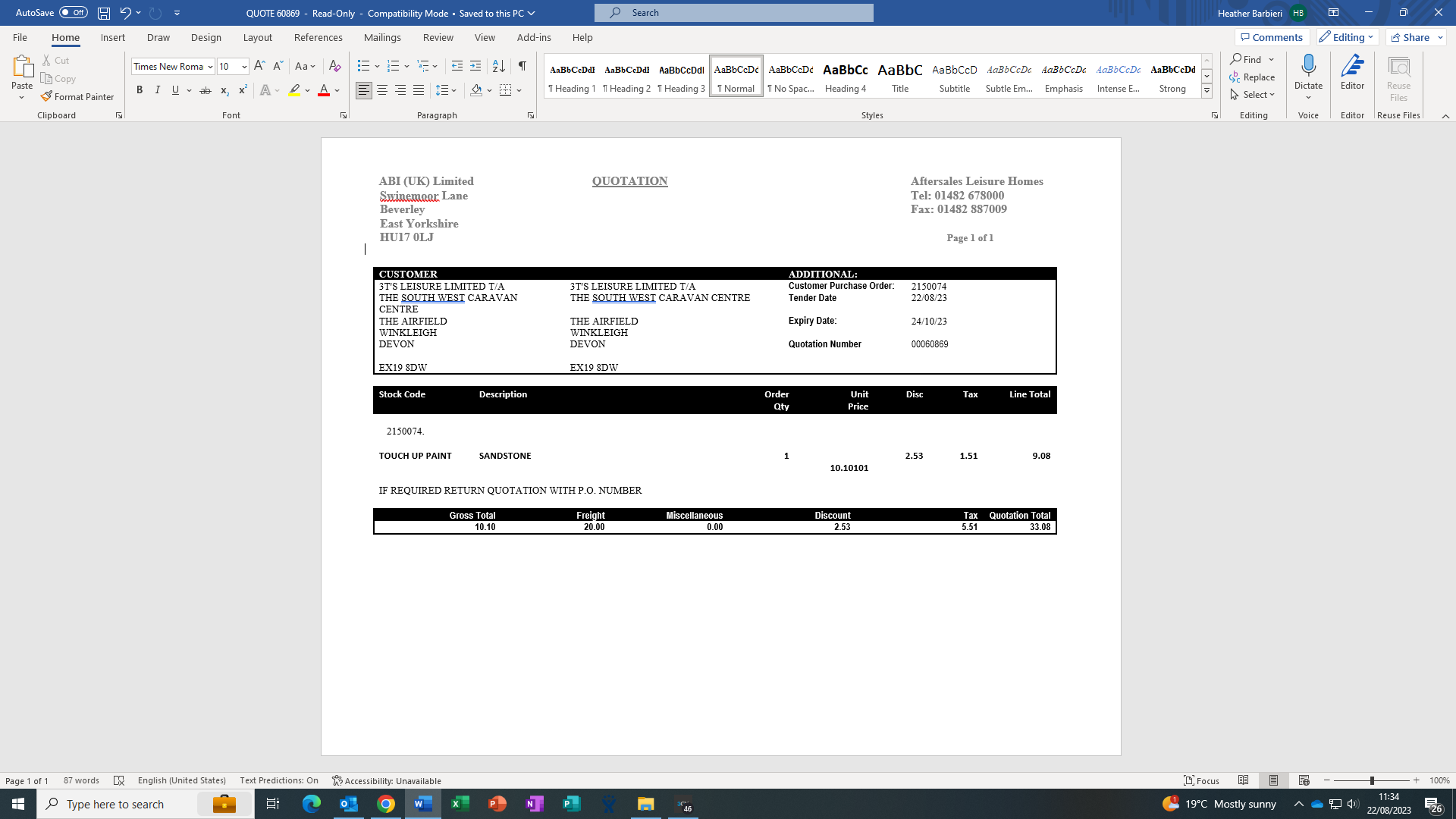The image size is (1456, 819).
Task: Click the Search box in title bar
Action: 733,13
